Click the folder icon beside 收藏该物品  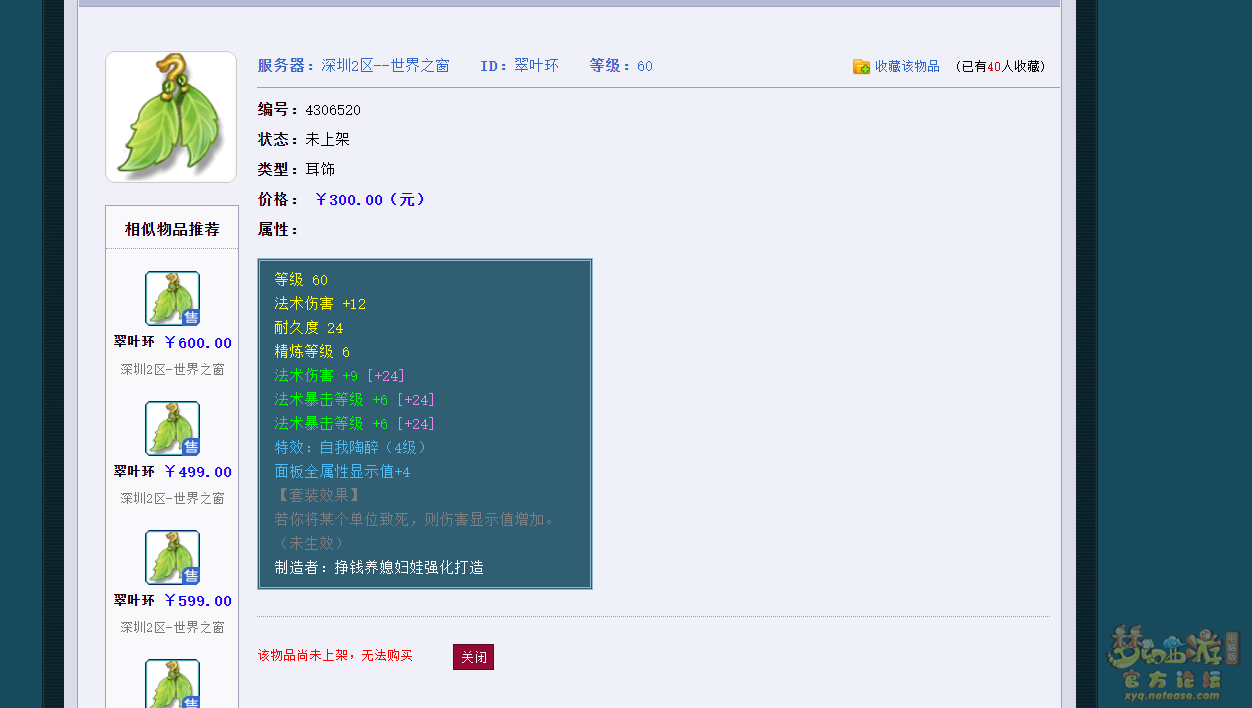click(861, 66)
